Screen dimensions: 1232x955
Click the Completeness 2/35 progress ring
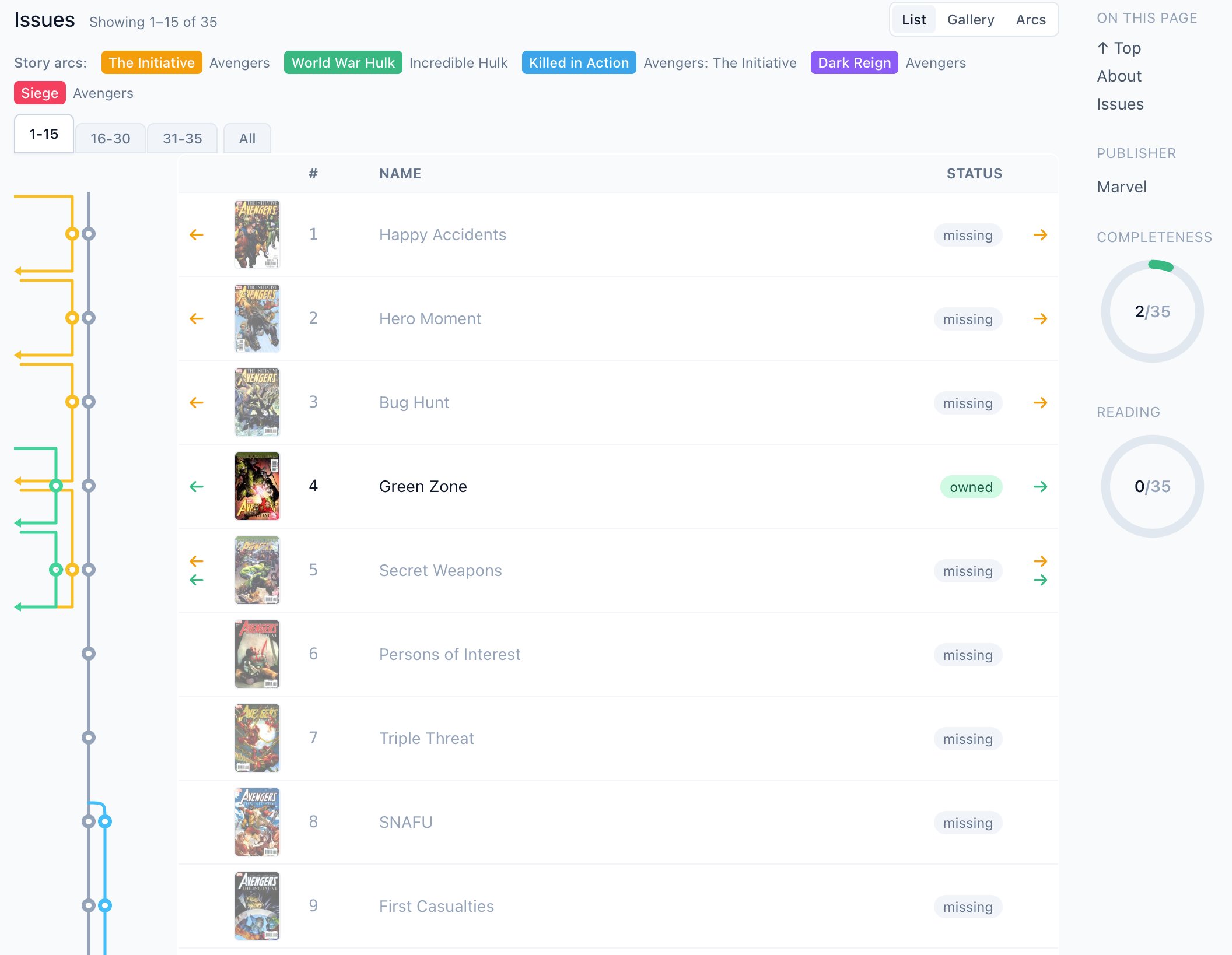(1153, 311)
